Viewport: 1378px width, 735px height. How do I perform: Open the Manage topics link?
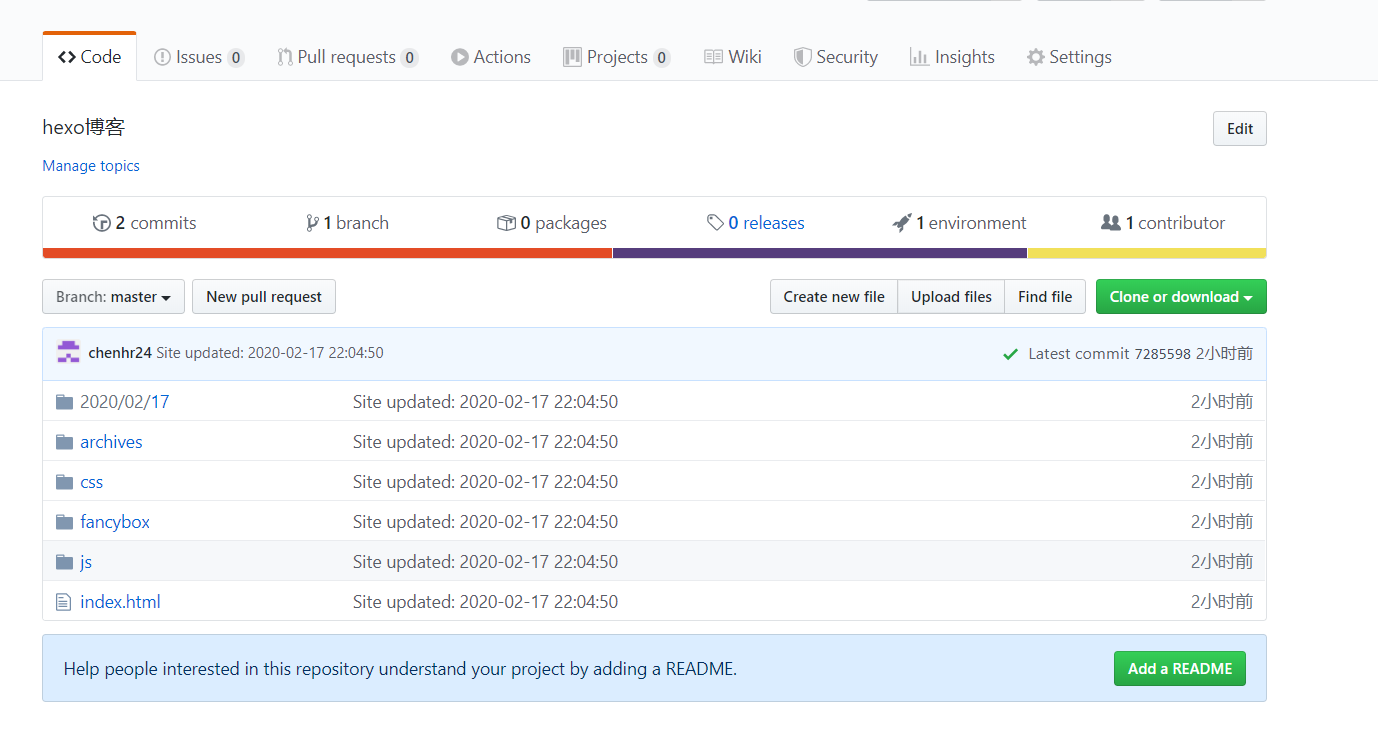[91, 166]
